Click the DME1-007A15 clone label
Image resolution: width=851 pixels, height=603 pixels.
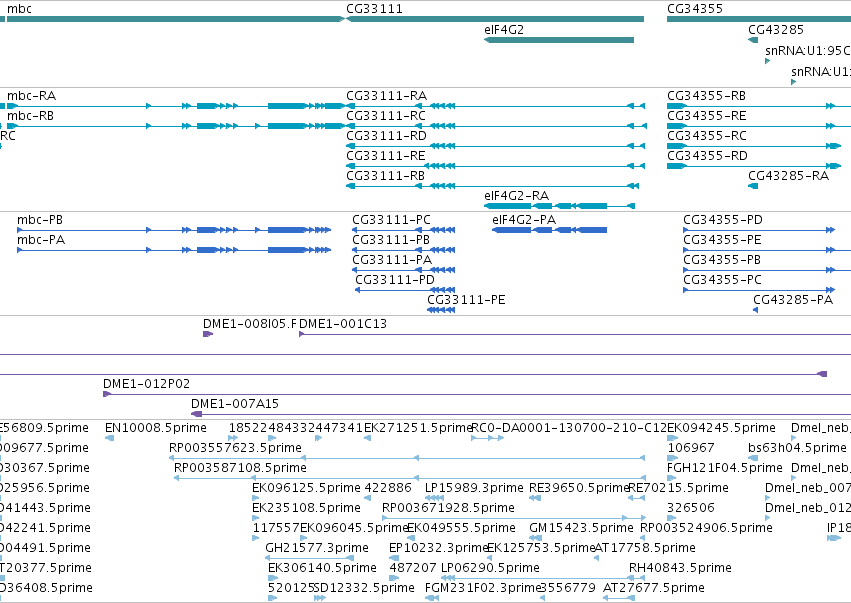click(234, 404)
